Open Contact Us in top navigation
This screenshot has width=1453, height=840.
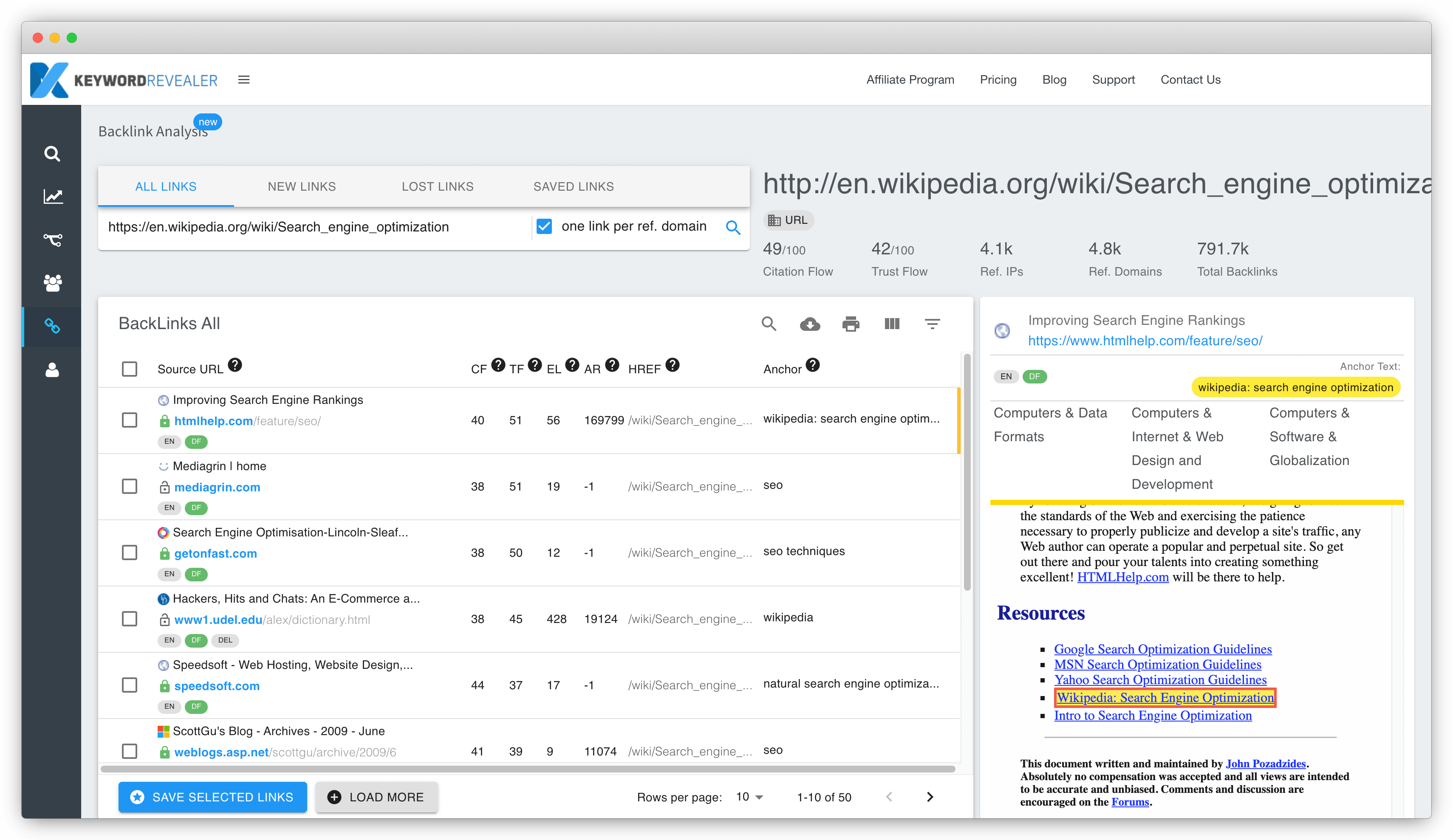tap(1190, 79)
